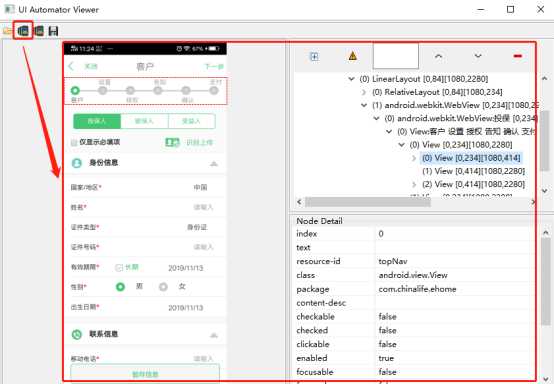Select the green 投保人 tab
The image size is (554, 384).
pyautogui.click(x=97, y=121)
